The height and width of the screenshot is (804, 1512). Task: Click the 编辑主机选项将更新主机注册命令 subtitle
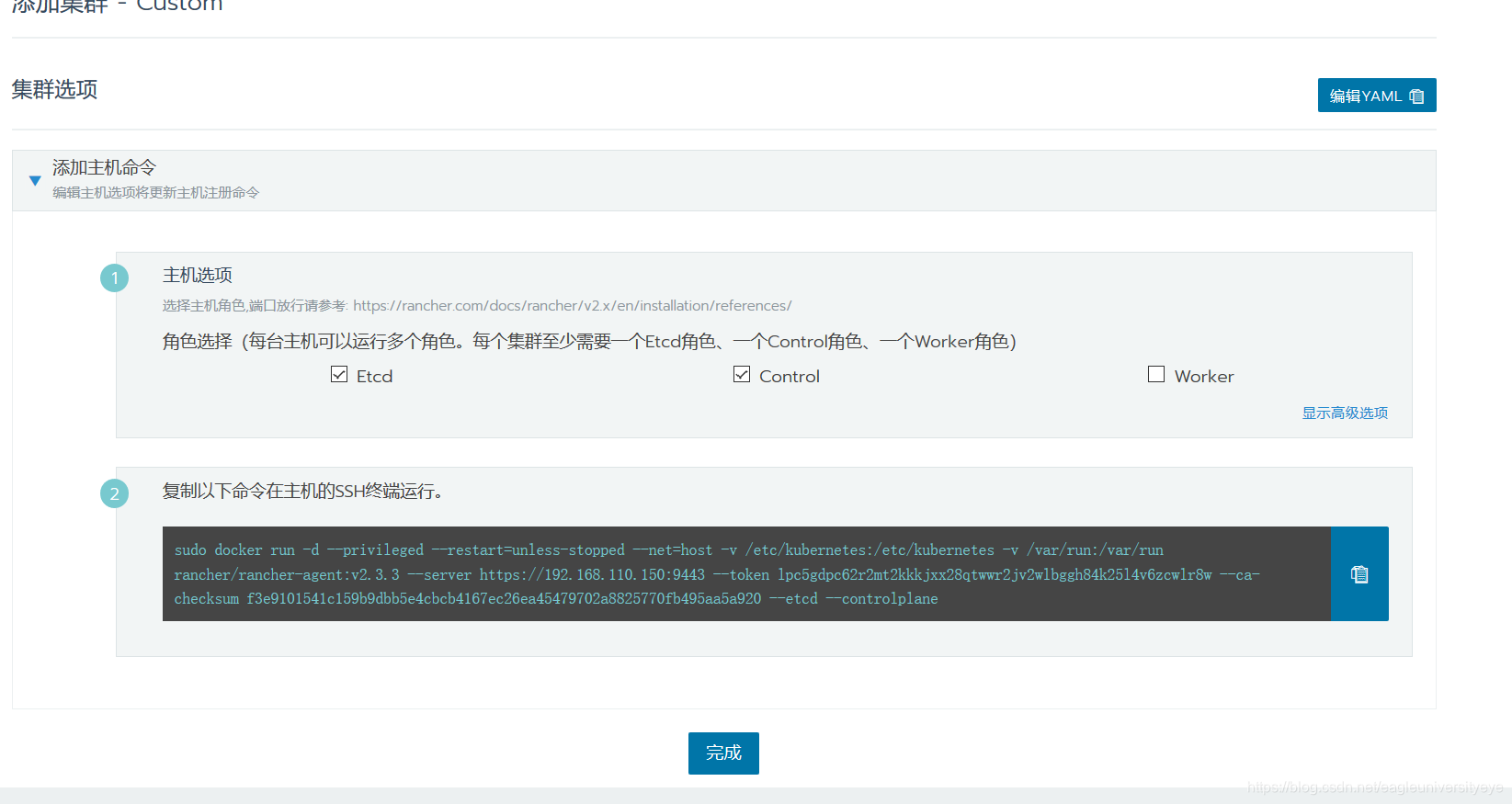point(155,193)
